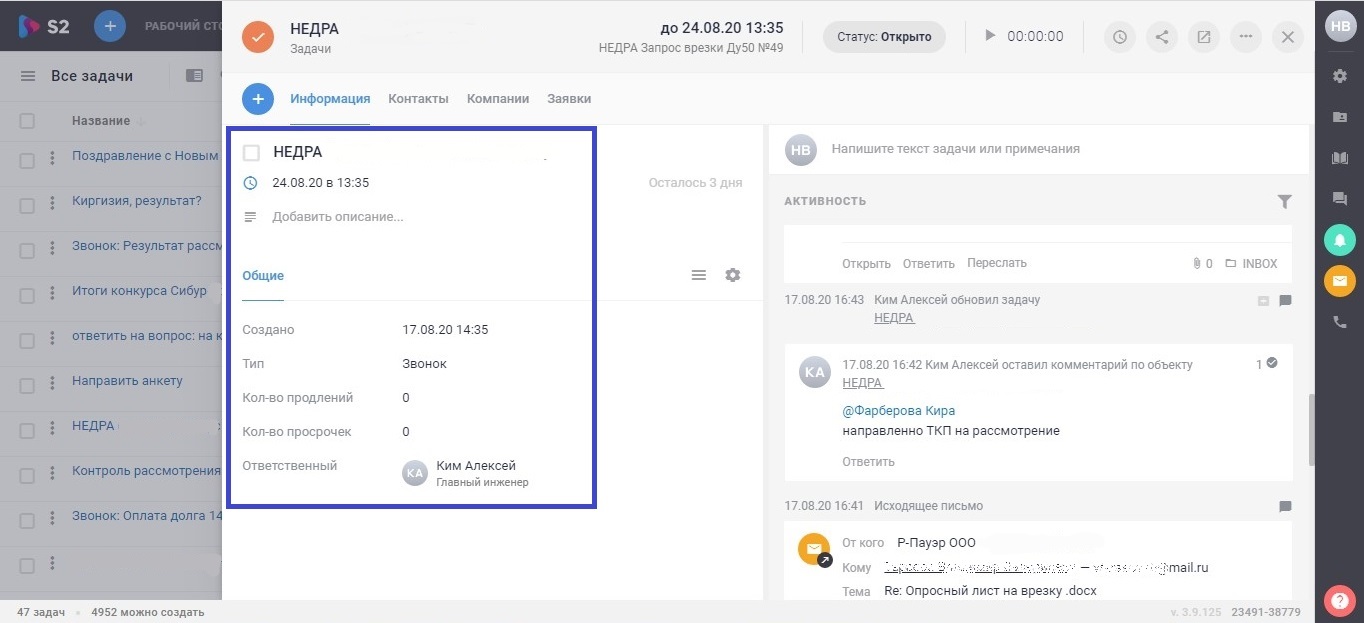Click Ответить under the comment

point(868,462)
